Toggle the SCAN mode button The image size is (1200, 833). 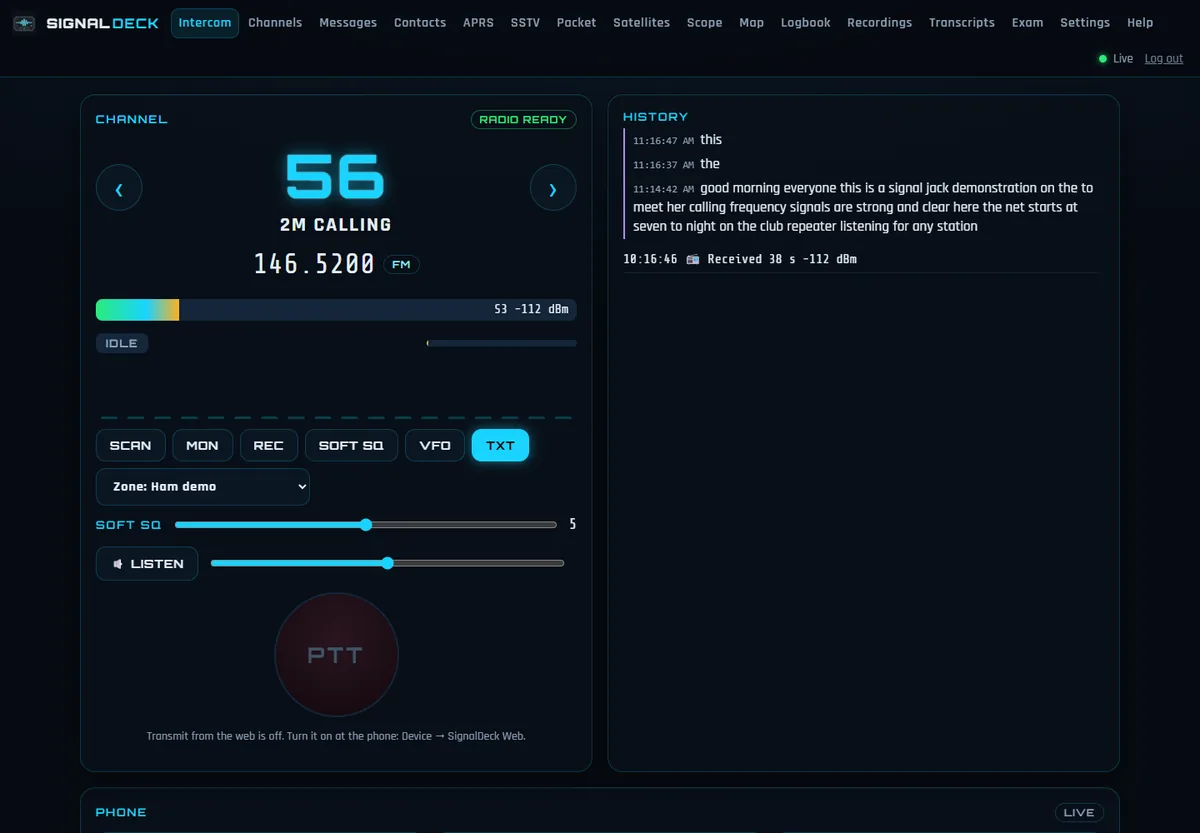click(131, 445)
